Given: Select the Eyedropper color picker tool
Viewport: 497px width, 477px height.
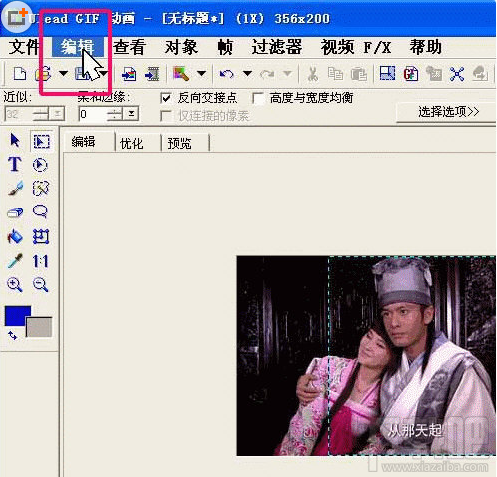Looking at the screenshot, I should [15, 261].
